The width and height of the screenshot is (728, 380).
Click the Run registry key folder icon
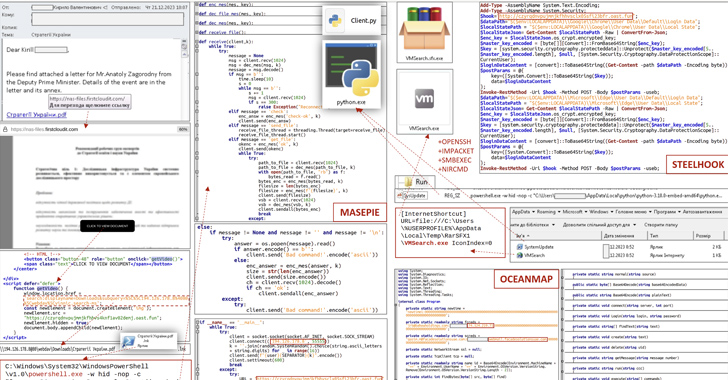(409, 182)
